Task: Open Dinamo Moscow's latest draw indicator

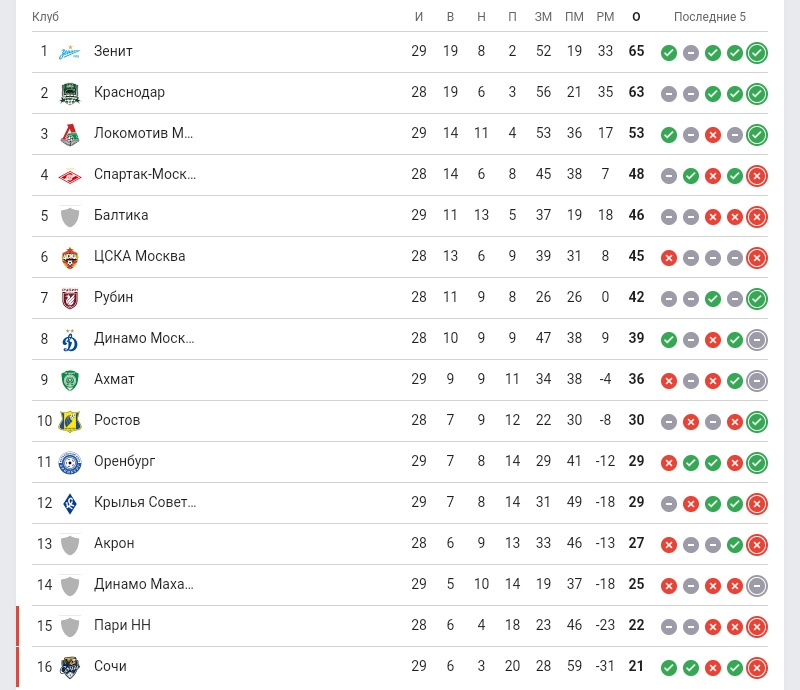Action: point(757,339)
